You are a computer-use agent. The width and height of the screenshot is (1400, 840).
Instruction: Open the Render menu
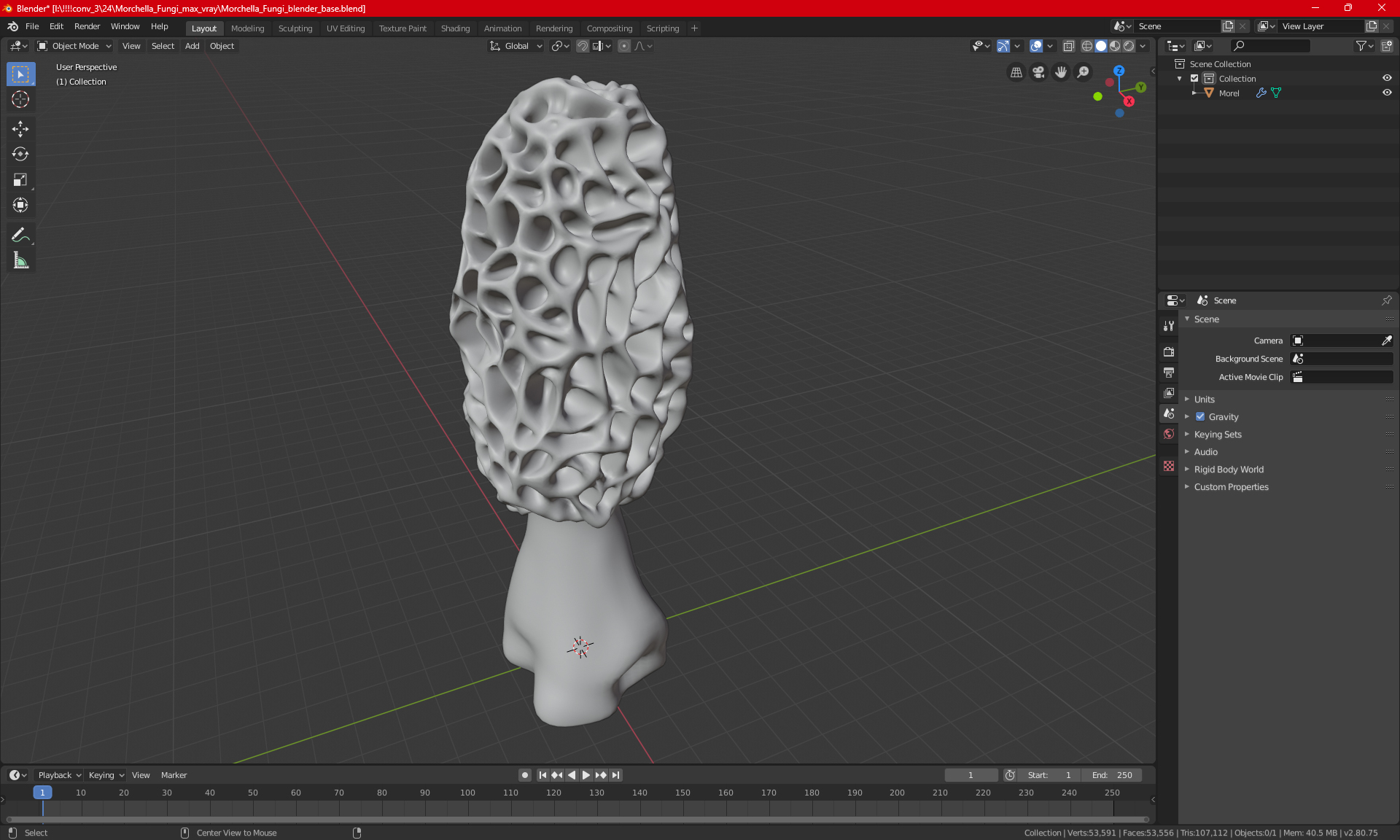87,26
